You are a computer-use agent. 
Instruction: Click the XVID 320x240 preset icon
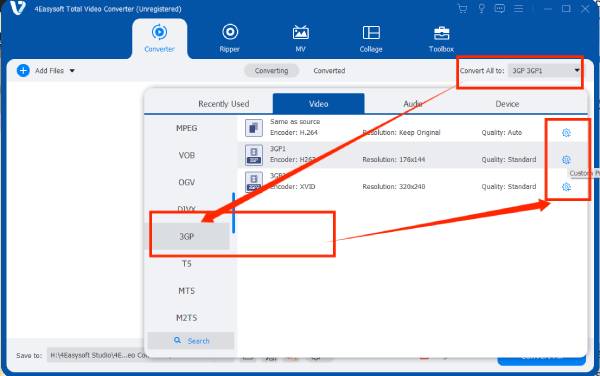pyautogui.click(x=254, y=182)
